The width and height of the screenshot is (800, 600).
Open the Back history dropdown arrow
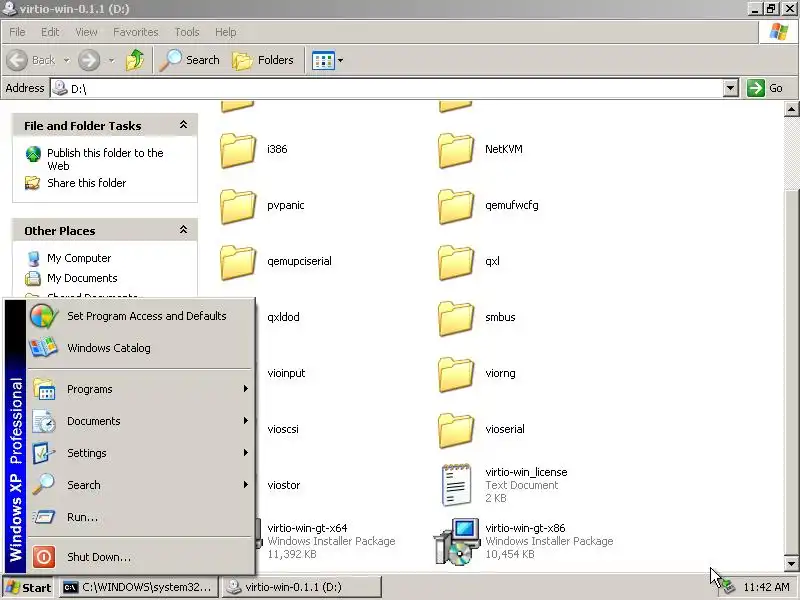tap(67, 61)
